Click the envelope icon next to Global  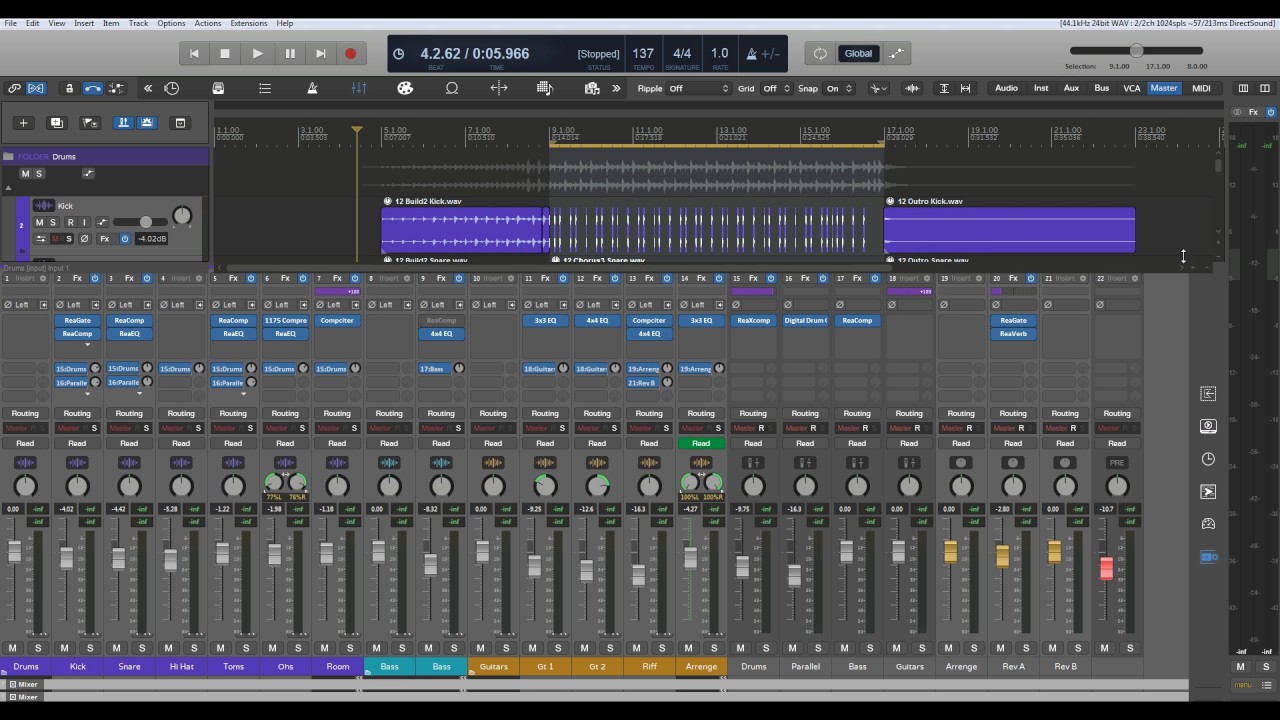click(896, 54)
